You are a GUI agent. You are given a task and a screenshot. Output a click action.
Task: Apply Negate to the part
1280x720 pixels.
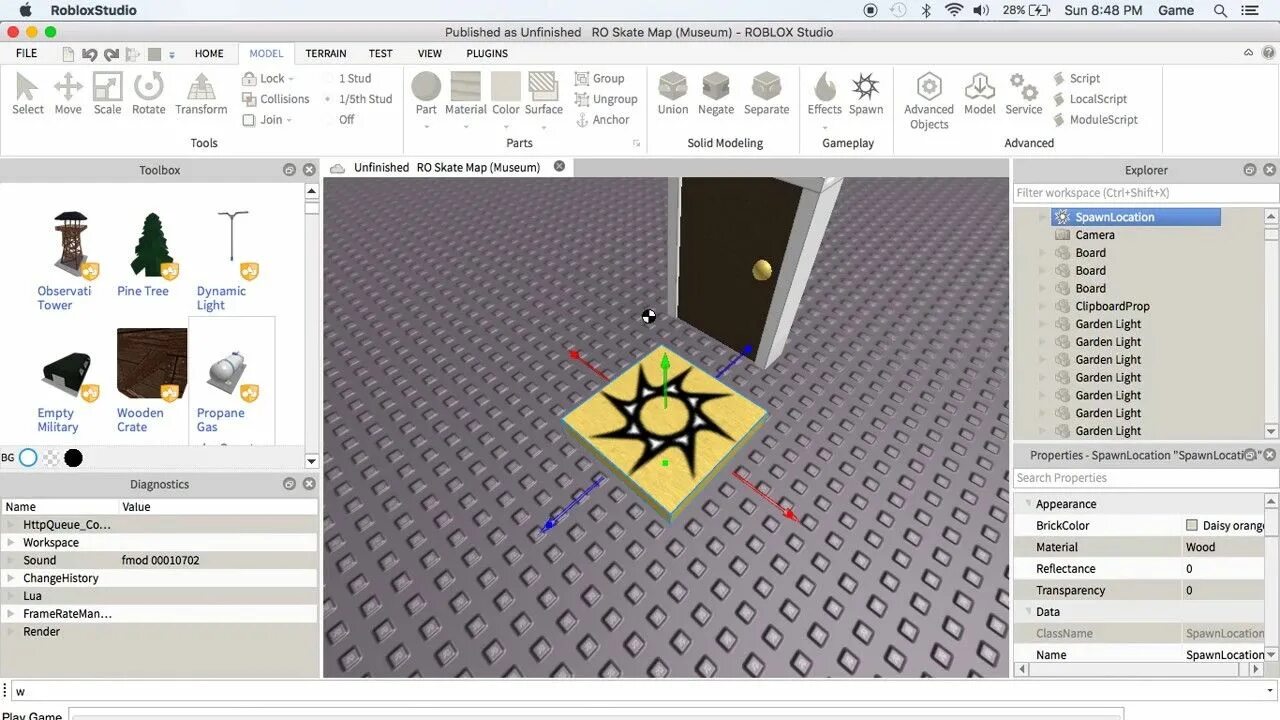tap(716, 94)
